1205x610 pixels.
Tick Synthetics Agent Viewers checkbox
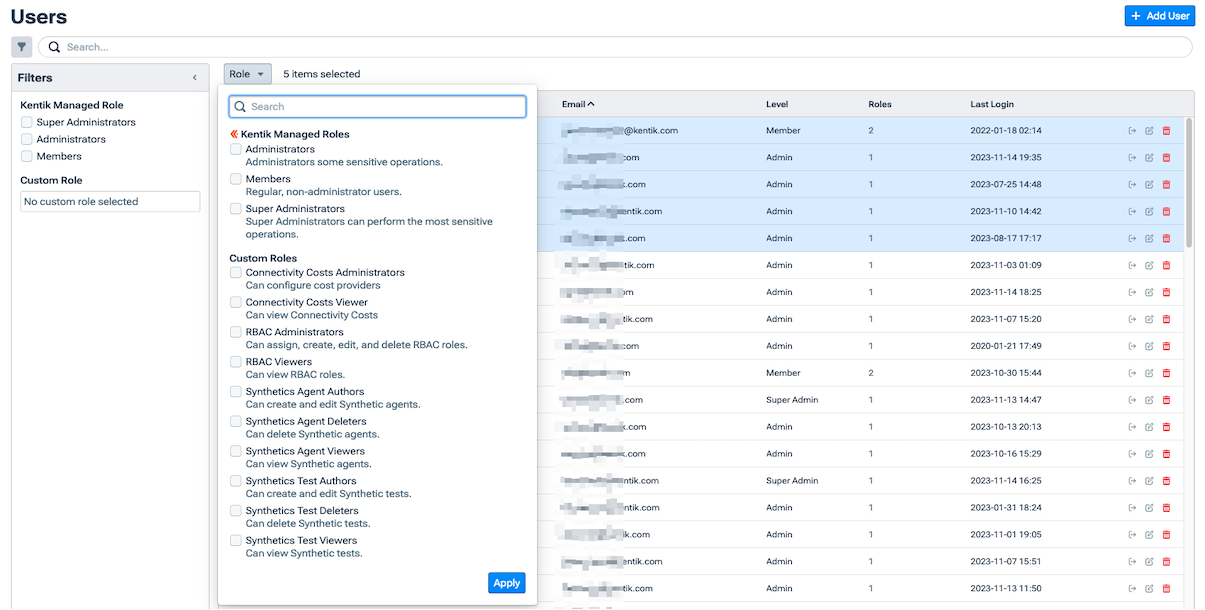[x=236, y=451]
